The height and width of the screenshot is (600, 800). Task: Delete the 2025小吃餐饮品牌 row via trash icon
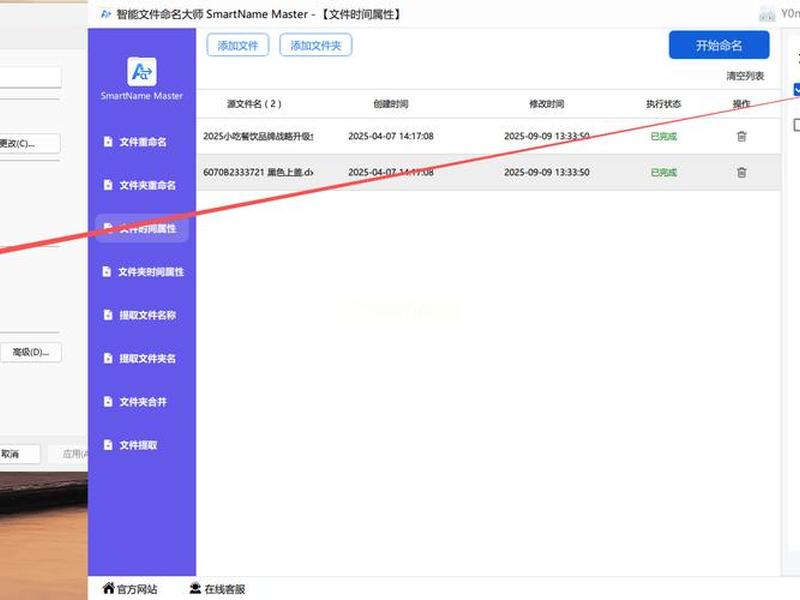[741, 136]
